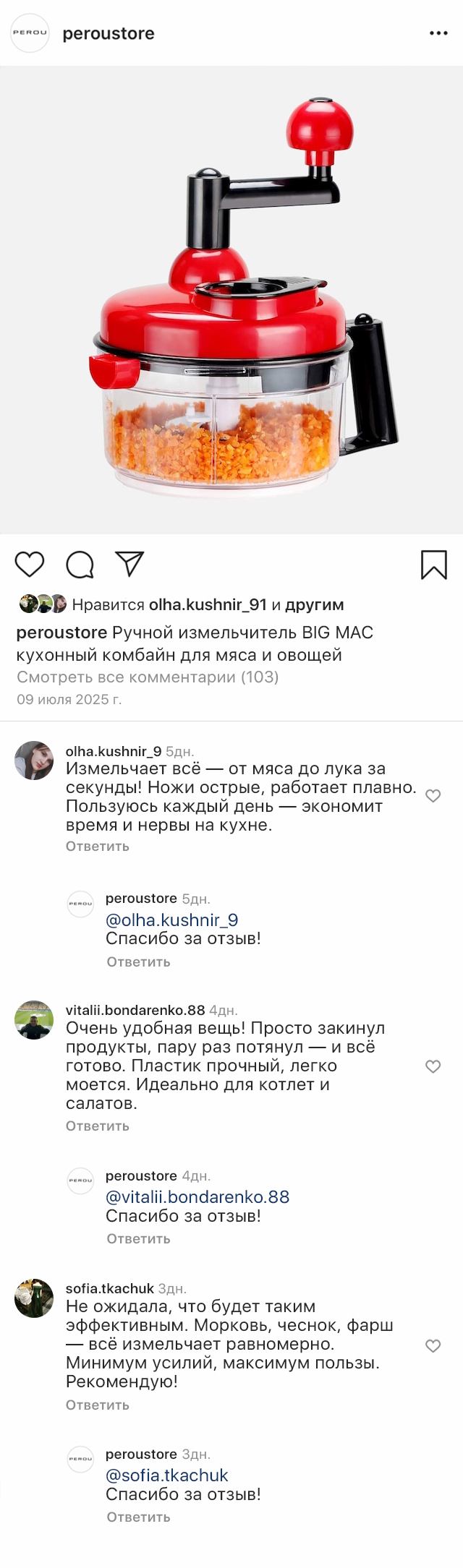Save the post with the bookmark icon

click(x=434, y=565)
